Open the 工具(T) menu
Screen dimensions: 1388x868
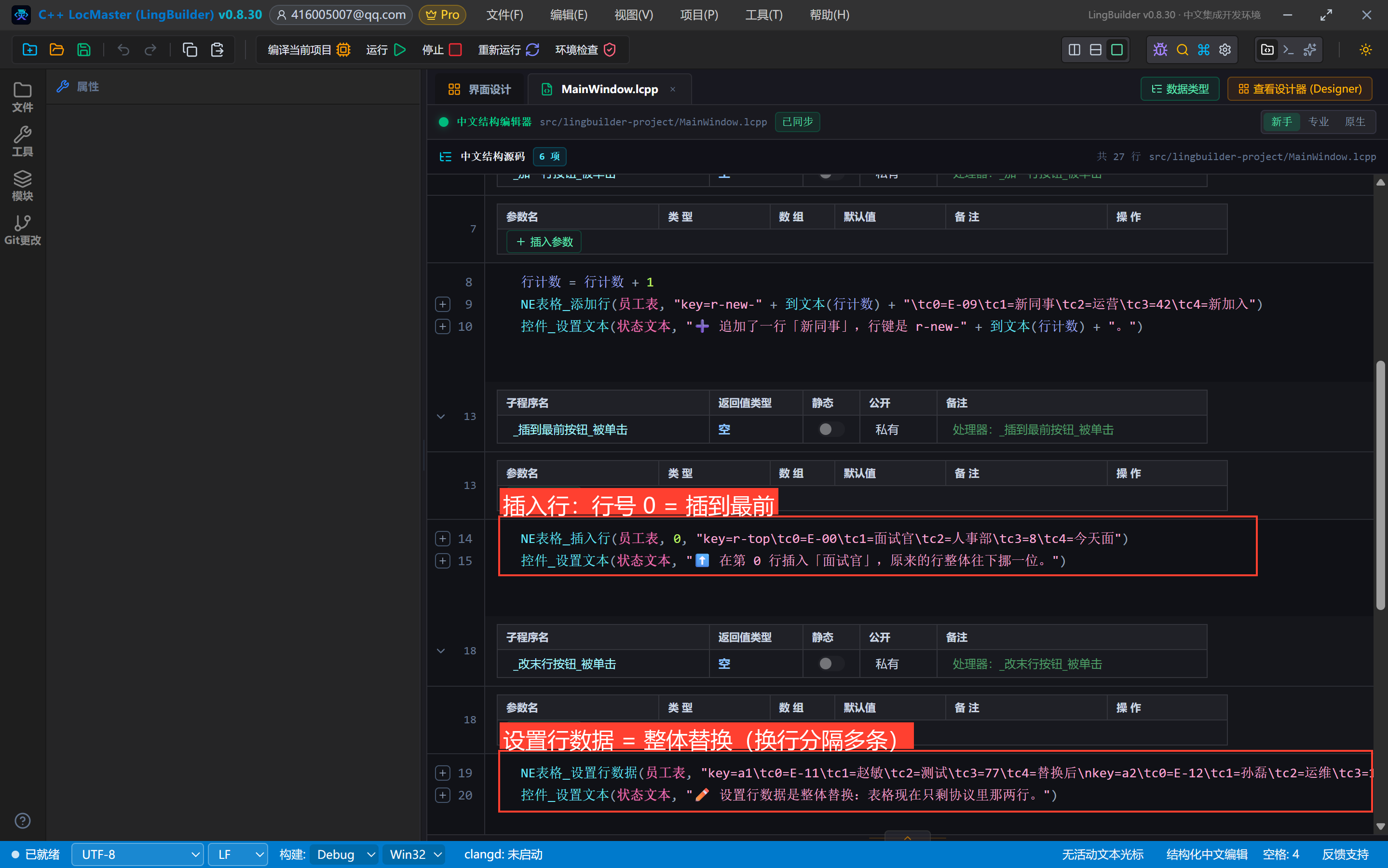click(x=763, y=15)
